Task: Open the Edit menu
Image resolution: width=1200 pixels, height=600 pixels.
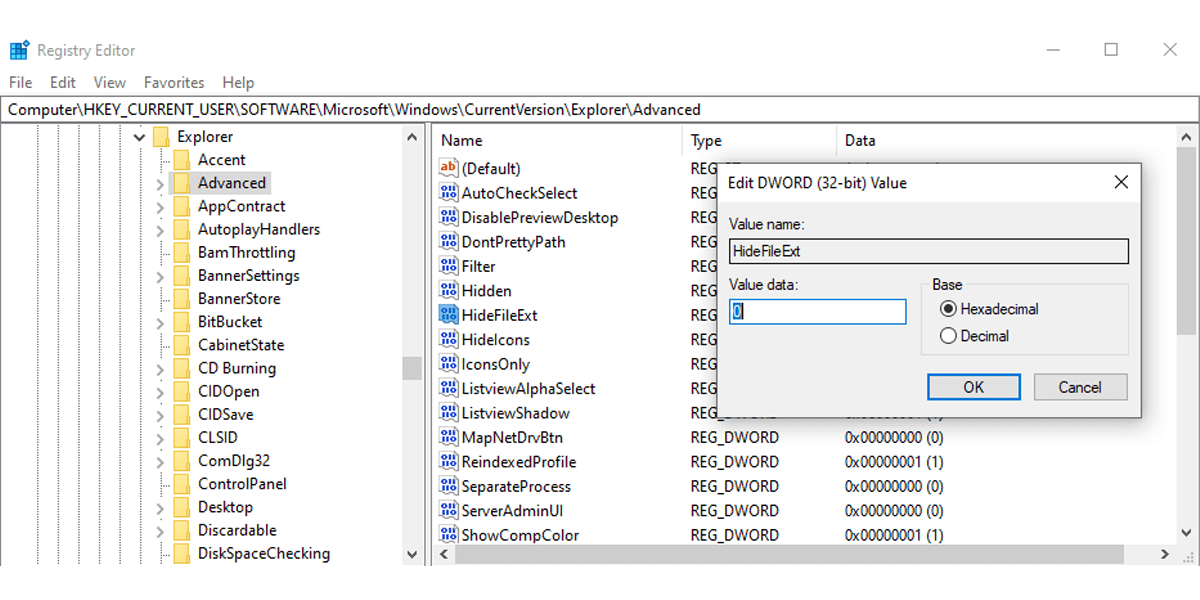Action: click(62, 82)
